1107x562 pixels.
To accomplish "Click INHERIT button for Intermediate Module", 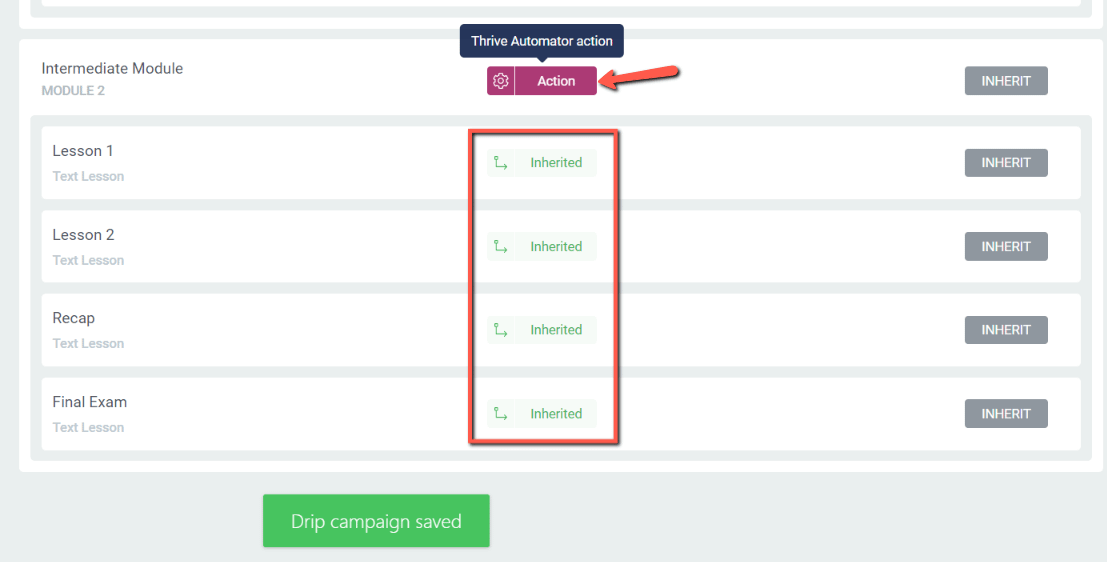I will pyautogui.click(x=1006, y=80).
